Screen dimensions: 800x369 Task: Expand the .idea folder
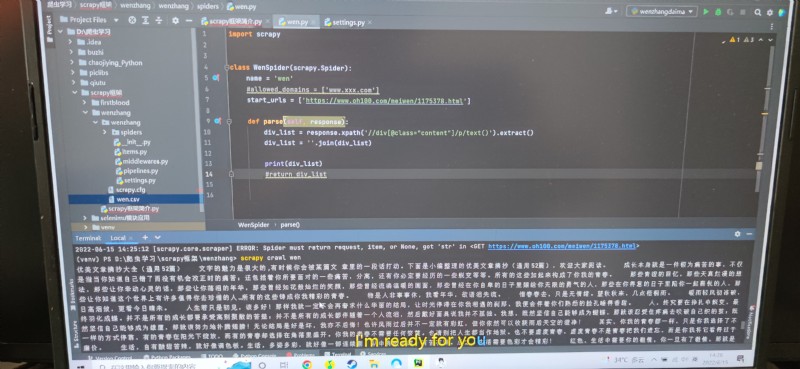(71, 42)
